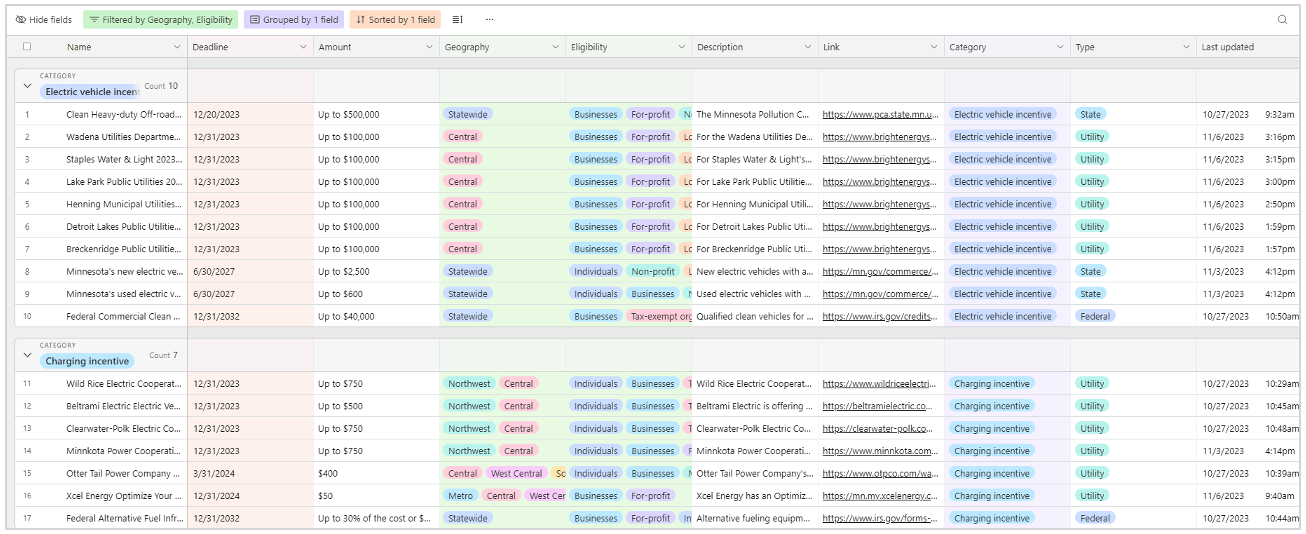The image size is (1306, 534).
Task: Open the Grouped by 1 field menu
Action: coord(293,19)
